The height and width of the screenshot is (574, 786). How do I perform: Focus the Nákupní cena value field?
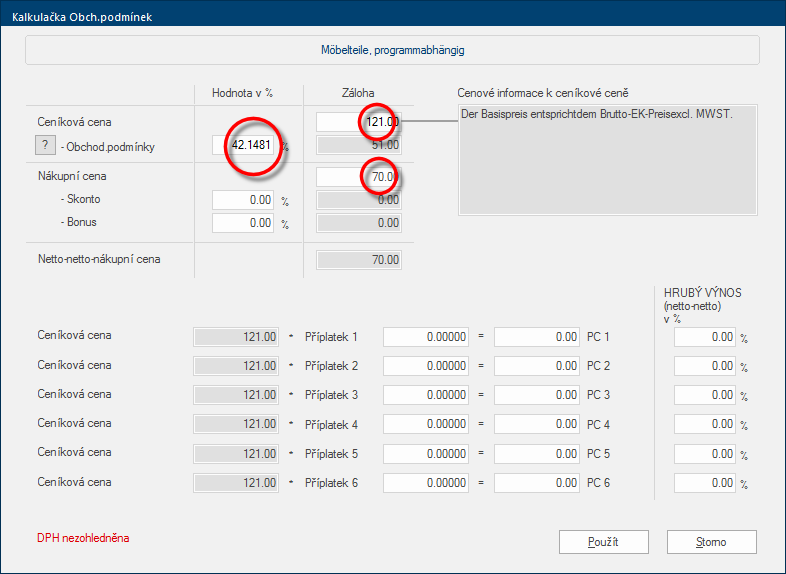pos(359,177)
